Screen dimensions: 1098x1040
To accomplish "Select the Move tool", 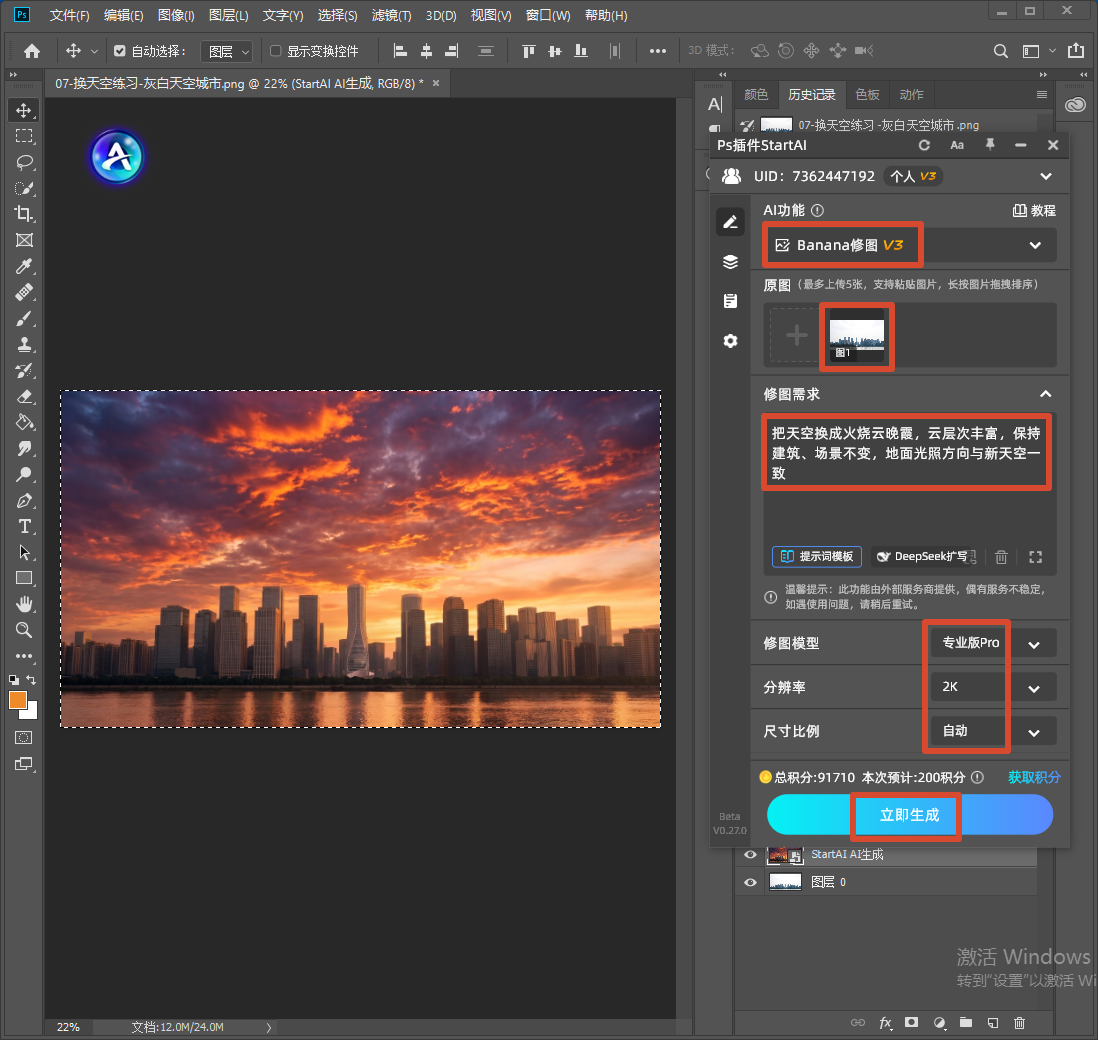I will coord(24,111).
